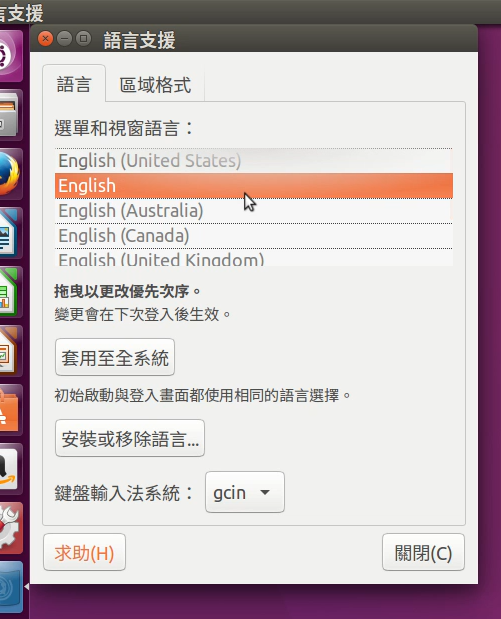Select English (United States) in list
The image size is (501, 619).
coord(254,161)
